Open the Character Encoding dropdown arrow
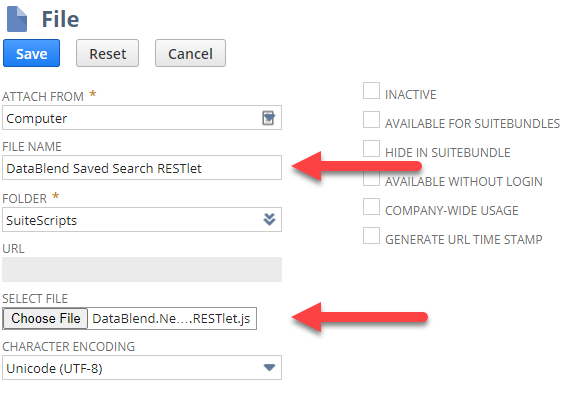Image resolution: width=583 pixels, height=401 pixels. point(269,368)
